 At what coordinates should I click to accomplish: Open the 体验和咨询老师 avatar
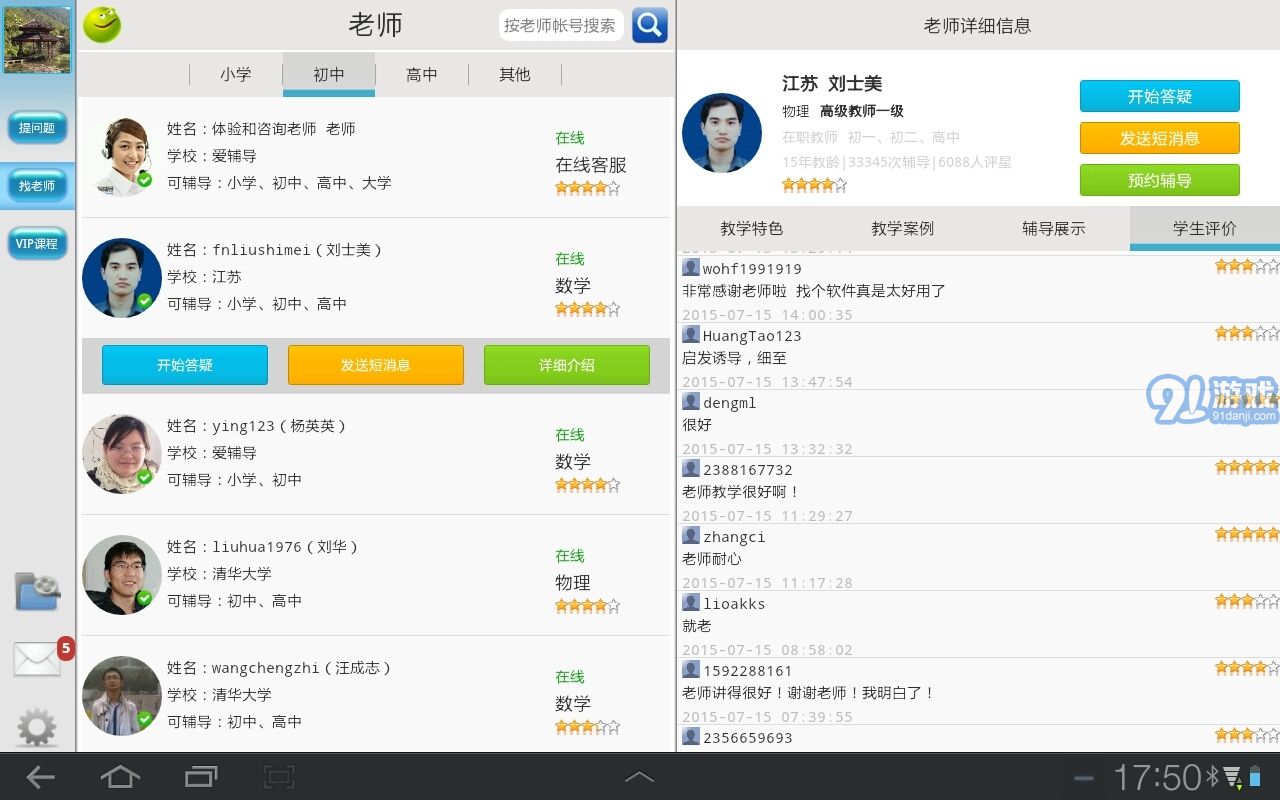tap(122, 156)
